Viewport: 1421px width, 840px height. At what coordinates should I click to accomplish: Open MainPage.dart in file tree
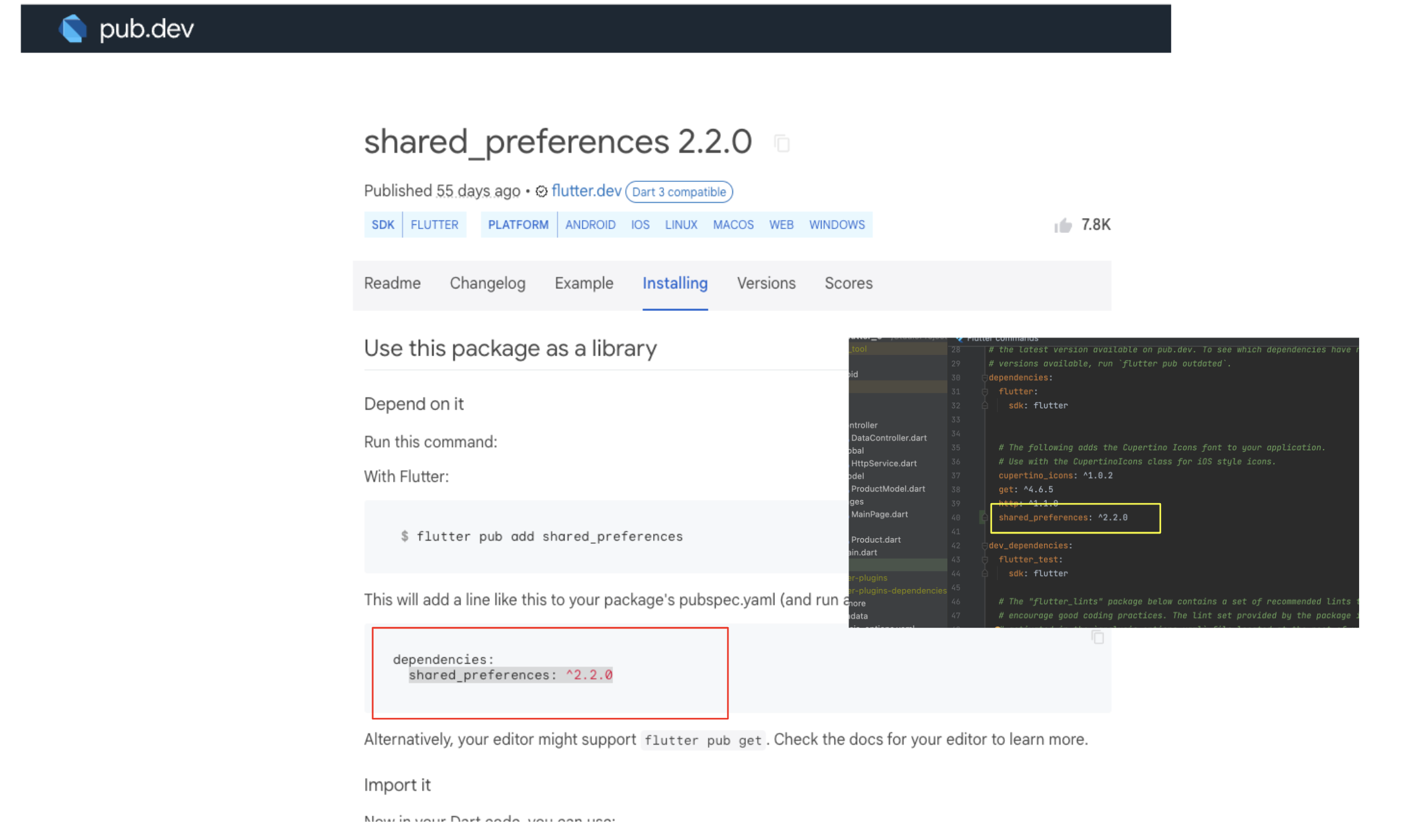click(879, 514)
